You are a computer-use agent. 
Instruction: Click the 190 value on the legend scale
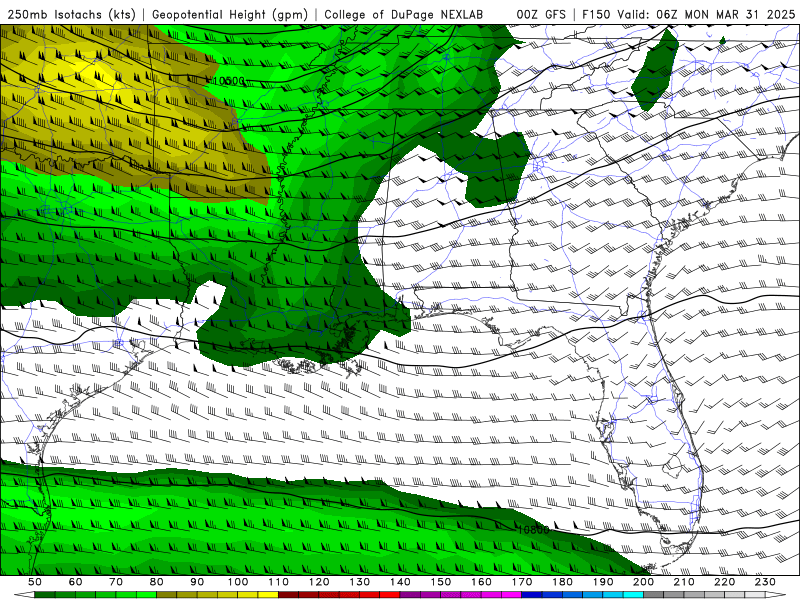(603, 582)
